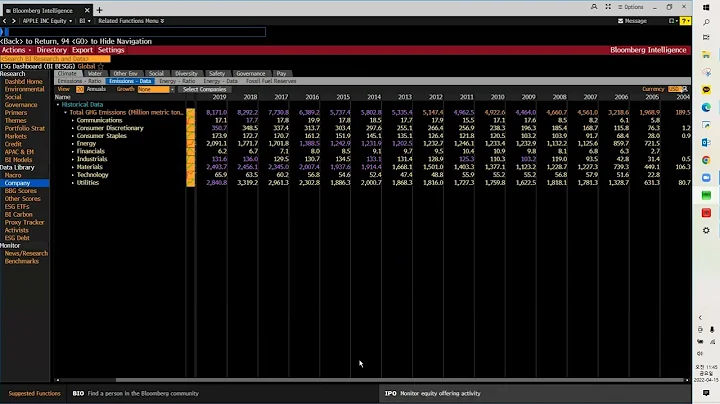Switch to the Diversity tab
The image size is (720, 404).
[x=186, y=73]
